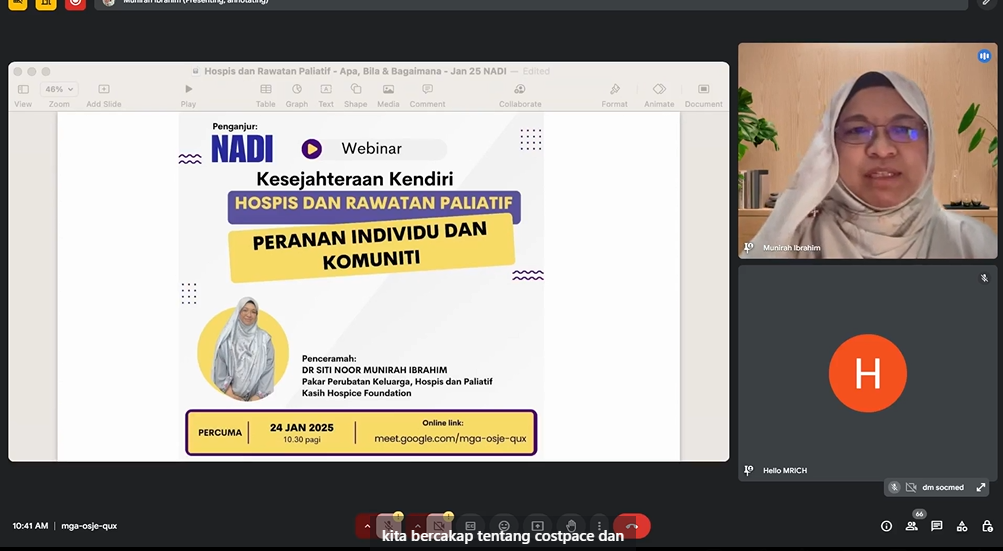Select Hello MRICH participant avatar tile
Image resolution: width=1003 pixels, height=551 pixels.
(x=867, y=373)
